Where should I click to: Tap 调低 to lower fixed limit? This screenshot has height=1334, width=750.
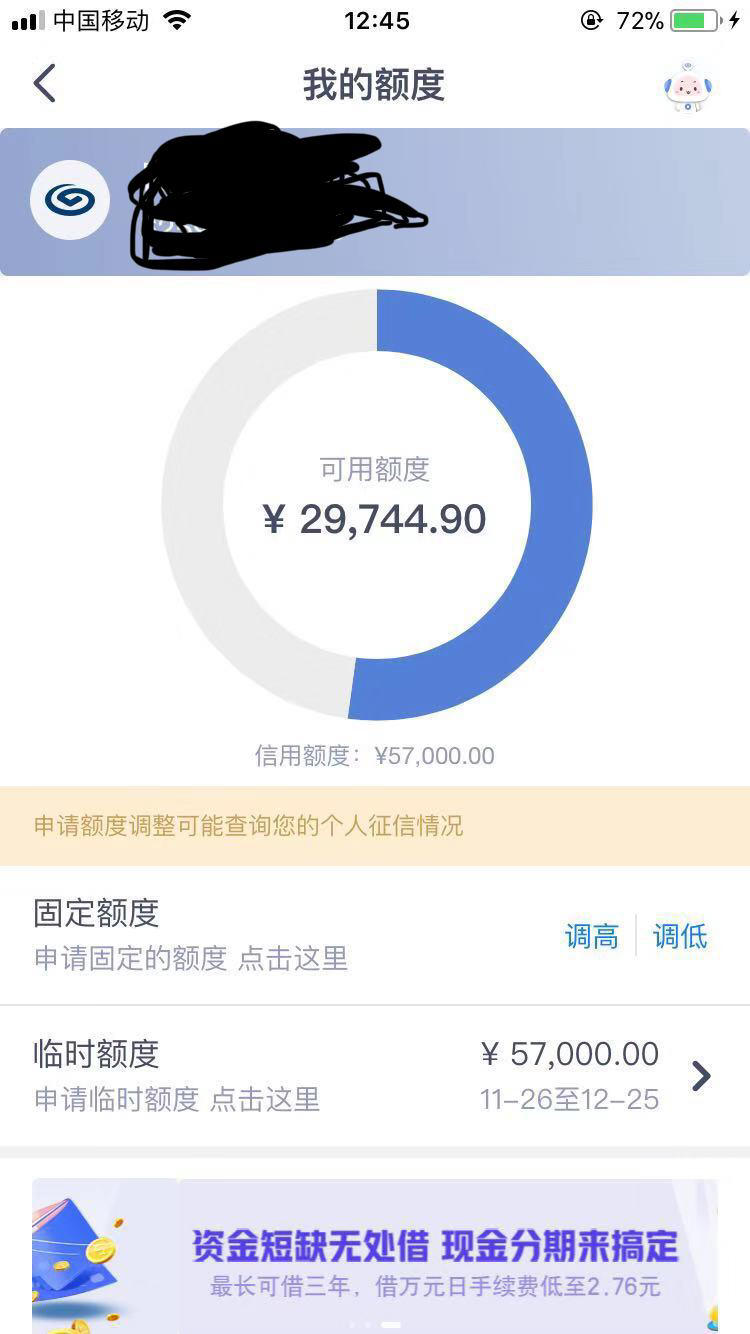coord(680,937)
